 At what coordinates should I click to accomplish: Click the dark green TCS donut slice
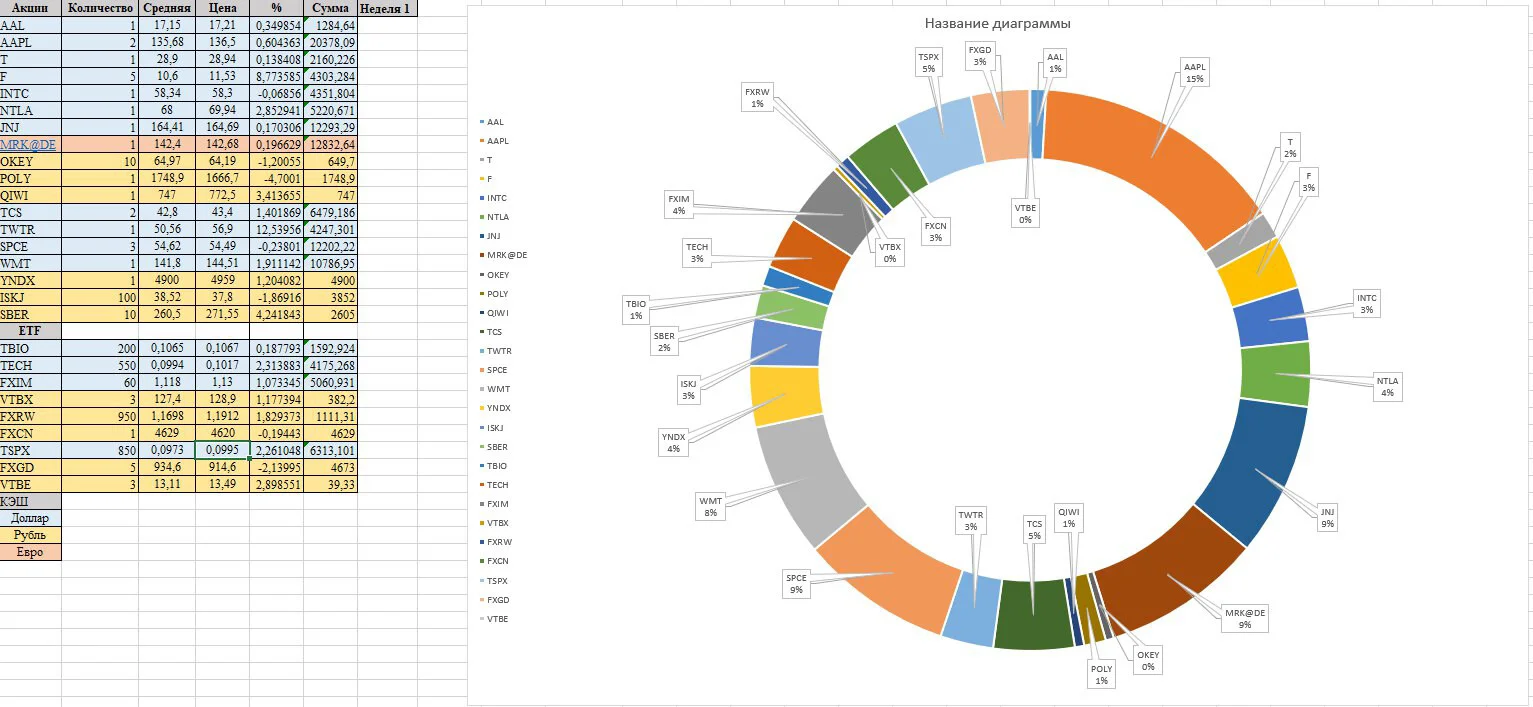click(1033, 614)
